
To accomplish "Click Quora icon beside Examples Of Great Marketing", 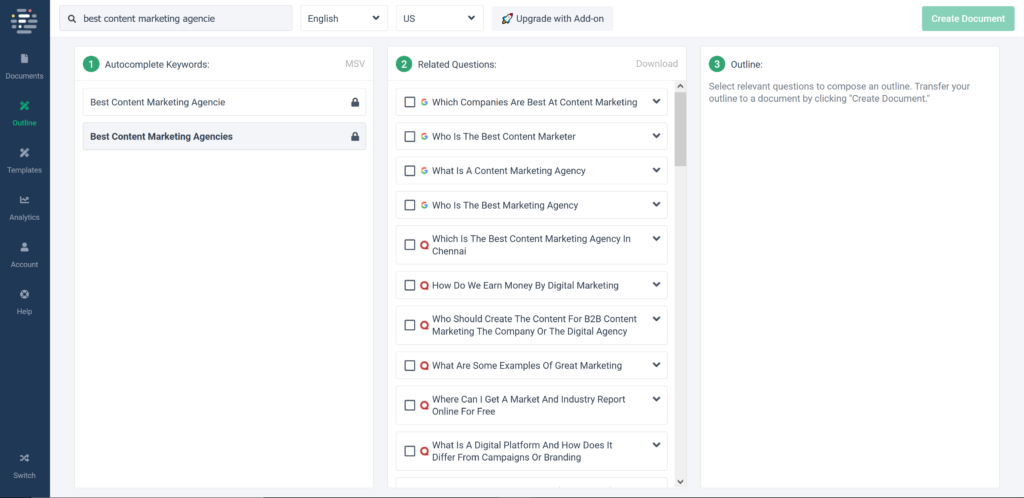I will tap(424, 366).
